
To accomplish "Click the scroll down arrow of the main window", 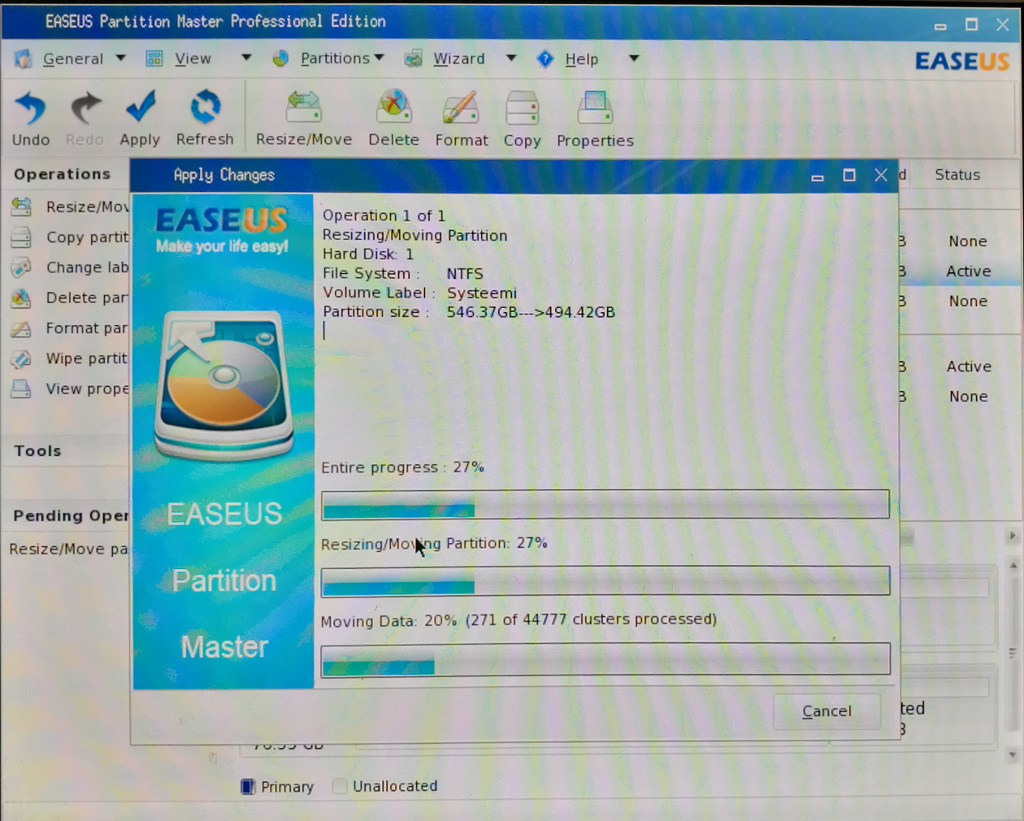I will click(x=1013, y=755).
